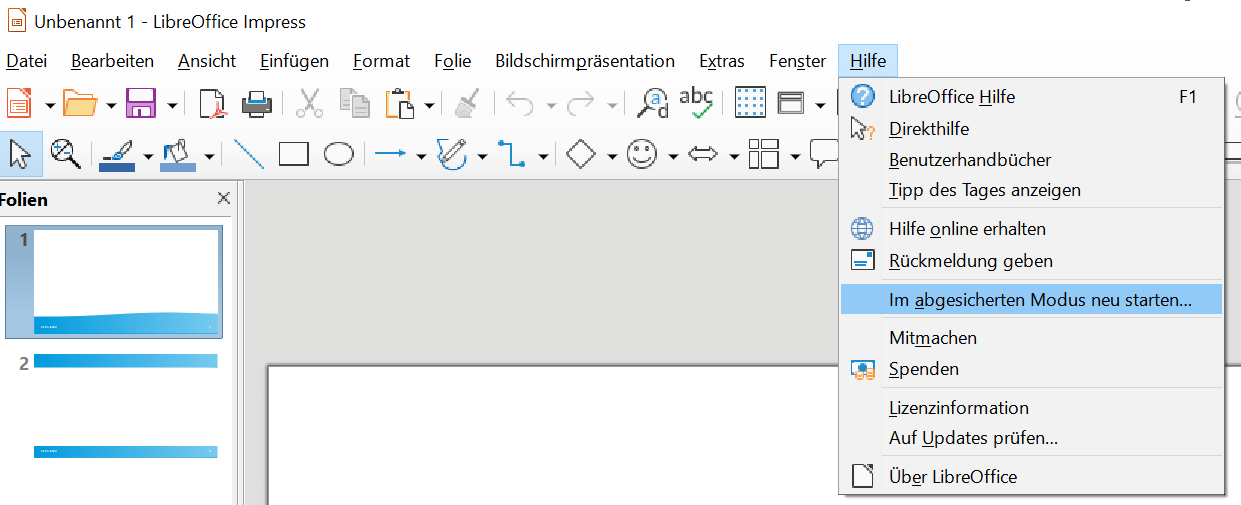Click the Open folder icon
The image size is (1241, 505).
pyautogui.click(x=79, y=103)
